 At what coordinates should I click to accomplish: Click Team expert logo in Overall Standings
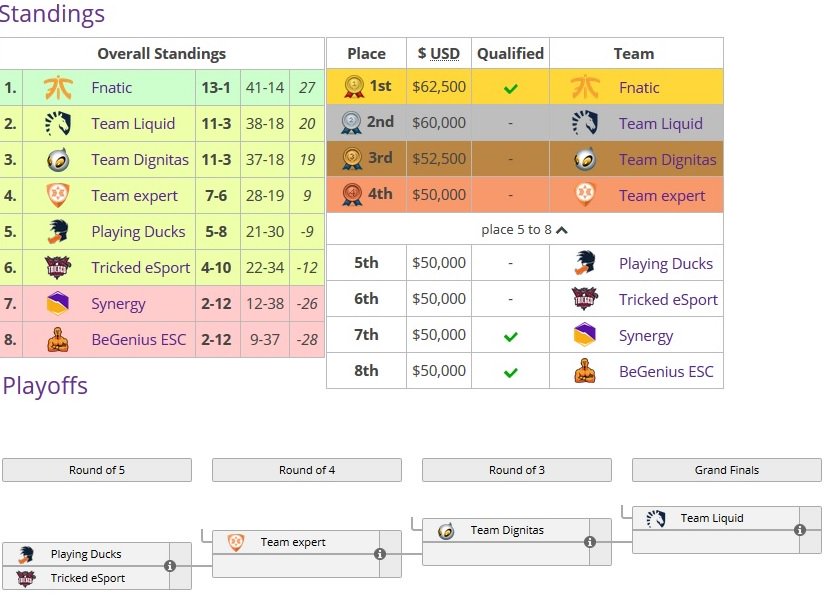tap(58, 195)
